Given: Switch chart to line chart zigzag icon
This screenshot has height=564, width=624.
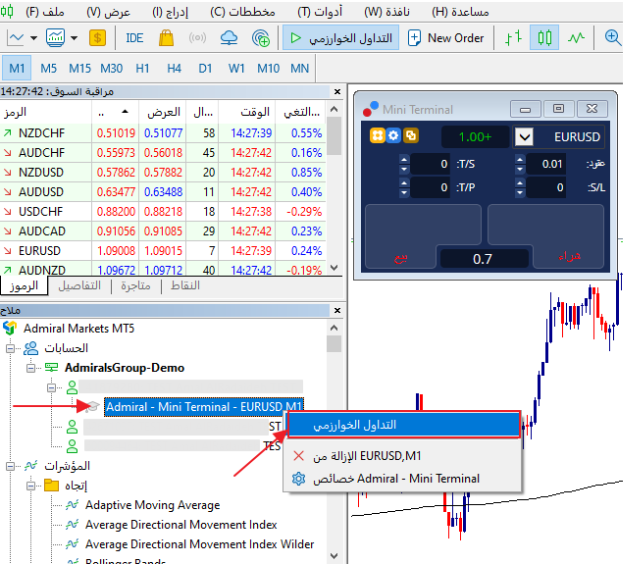Looking at the screenshot, I should pyautogui.click(x=576, y=38).
